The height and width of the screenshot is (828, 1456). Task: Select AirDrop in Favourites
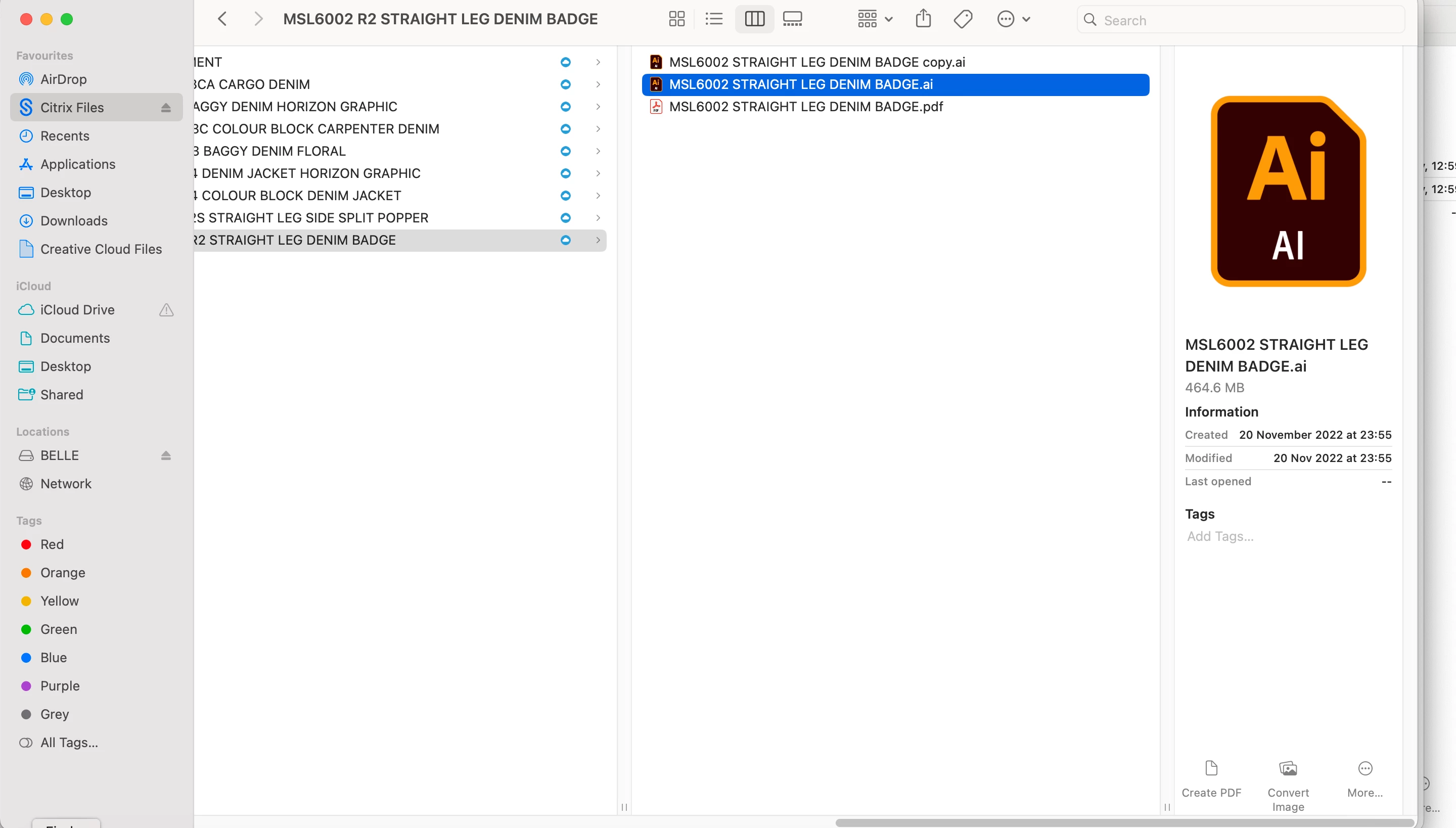pos(63,79)
